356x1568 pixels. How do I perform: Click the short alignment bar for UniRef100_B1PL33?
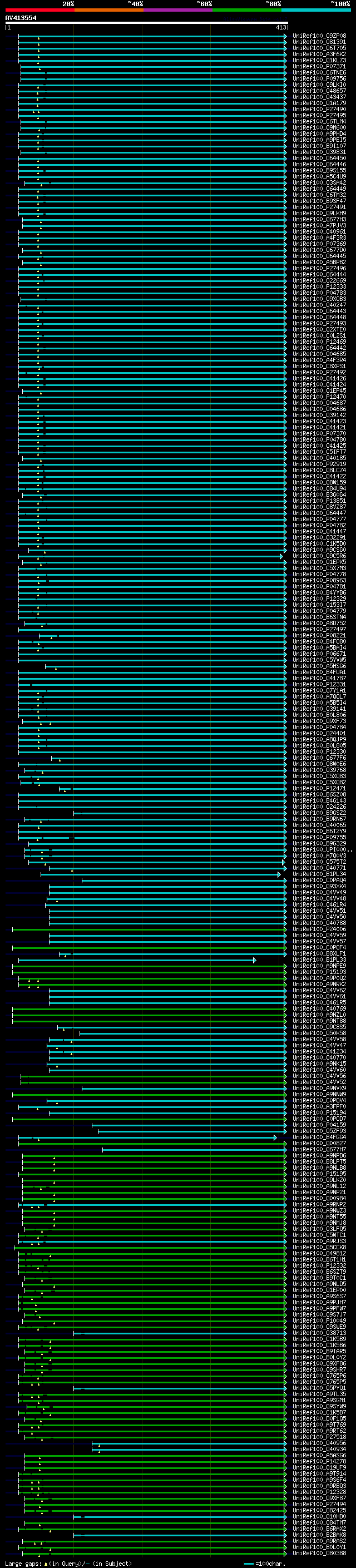coord(137,960)
